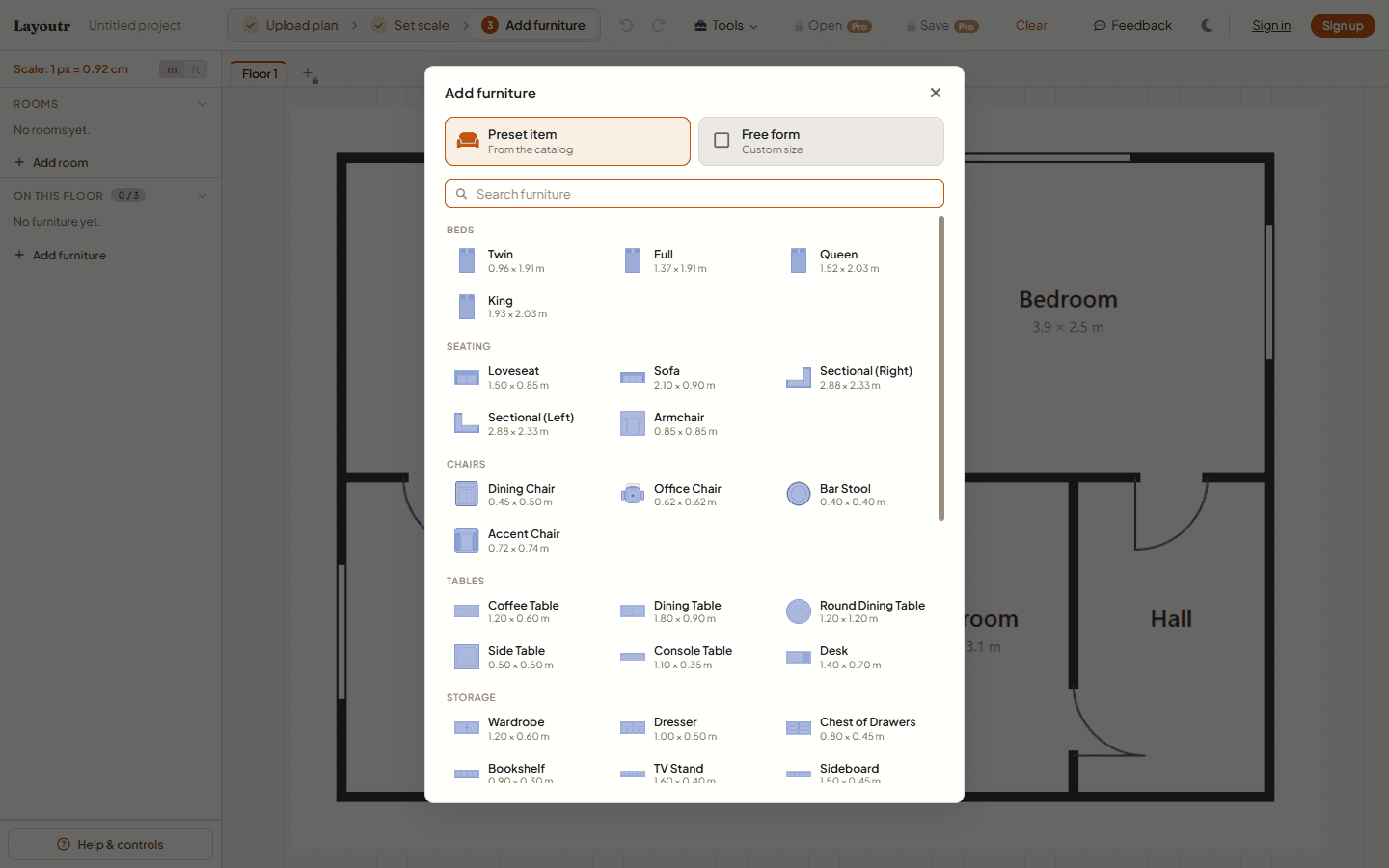Select the Coffee Table icon

pos(467,611)
